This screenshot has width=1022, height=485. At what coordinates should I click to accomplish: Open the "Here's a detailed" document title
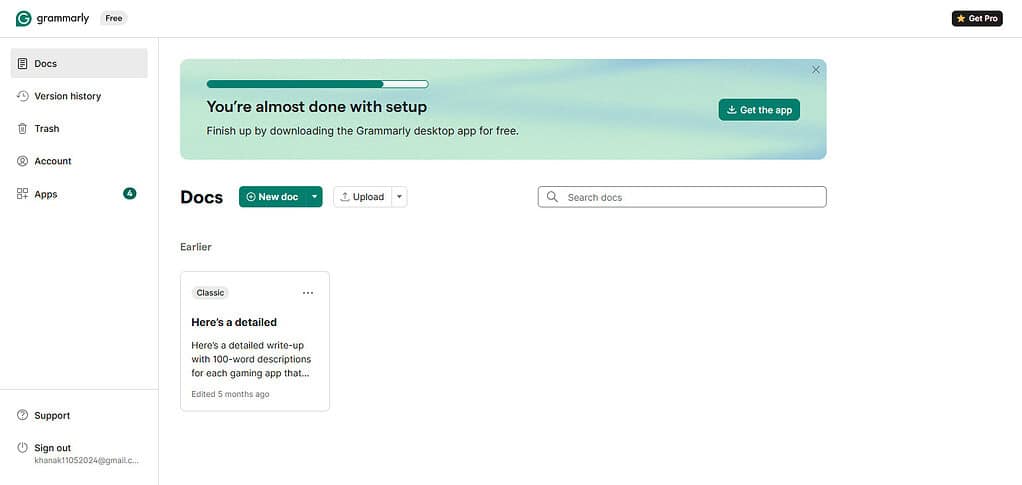pyautogui.click(x=234, y=322)
